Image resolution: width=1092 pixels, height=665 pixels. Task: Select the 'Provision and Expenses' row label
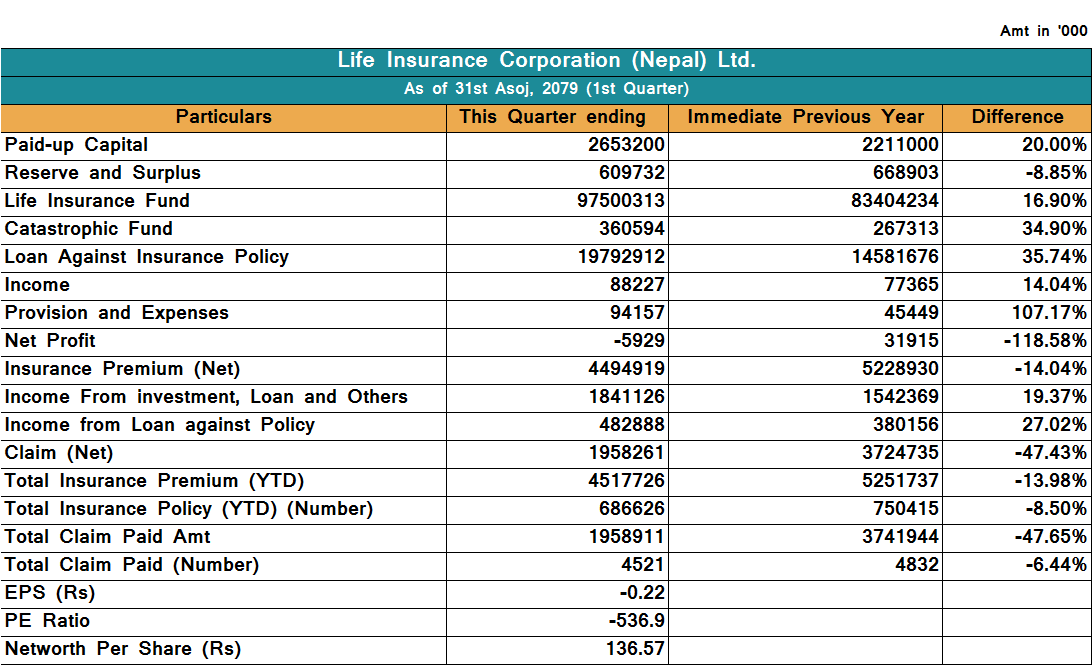116,313
